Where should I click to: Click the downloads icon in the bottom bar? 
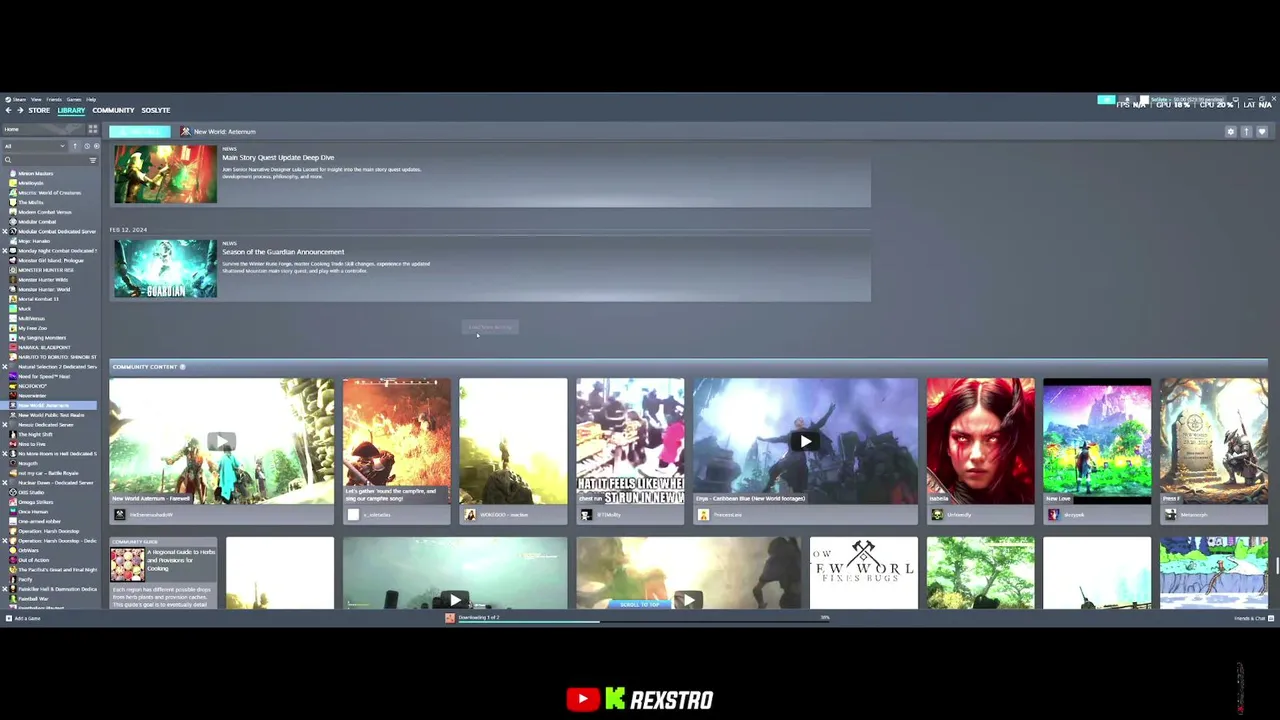pyautogui.click(x=450, y=618)
